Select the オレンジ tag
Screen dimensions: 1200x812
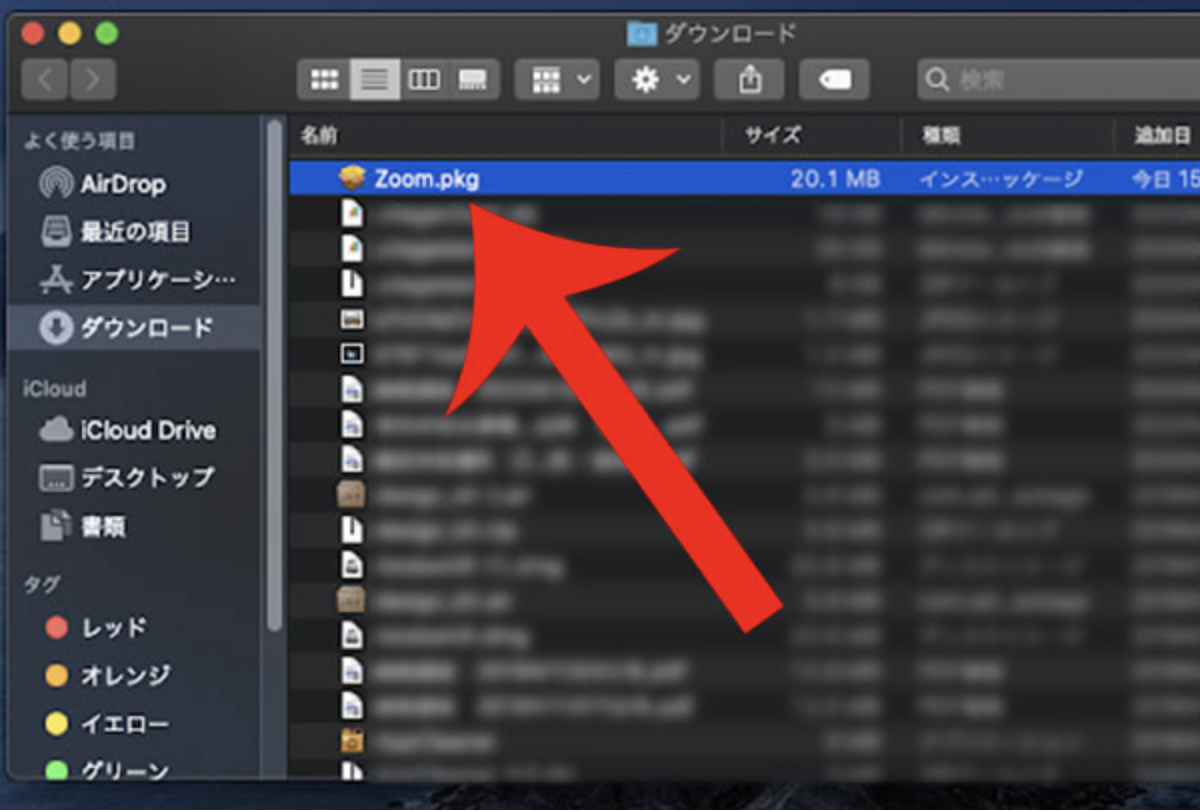tap(125, 676)
